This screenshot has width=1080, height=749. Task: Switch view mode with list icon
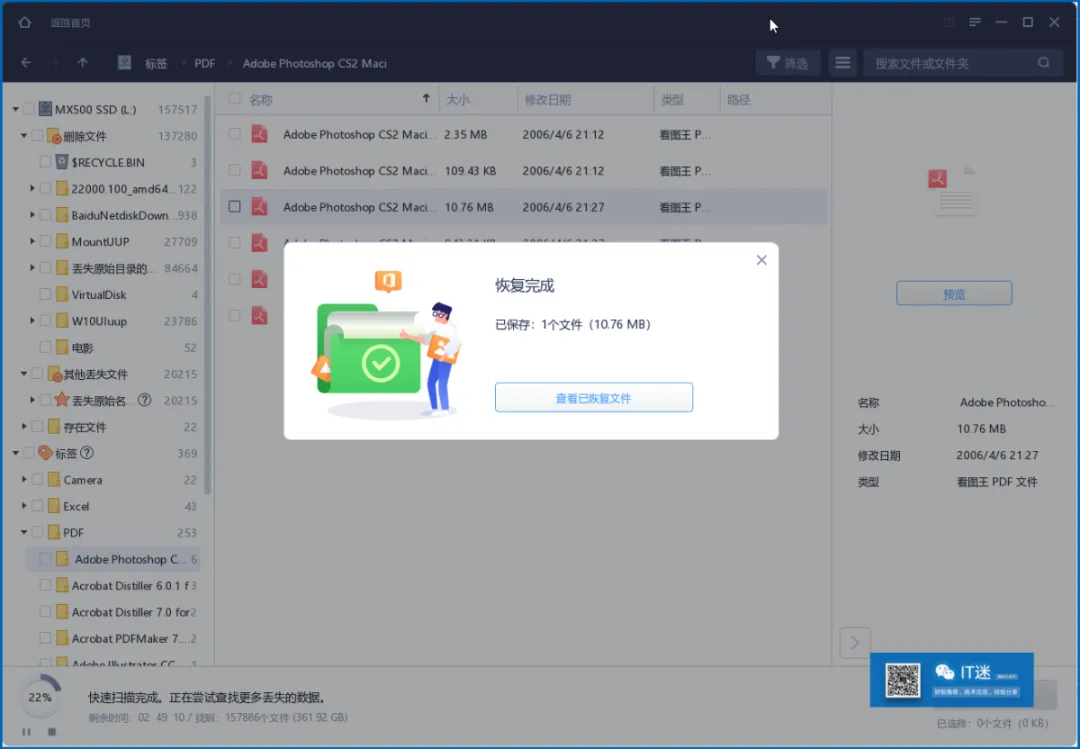point(842,63)
